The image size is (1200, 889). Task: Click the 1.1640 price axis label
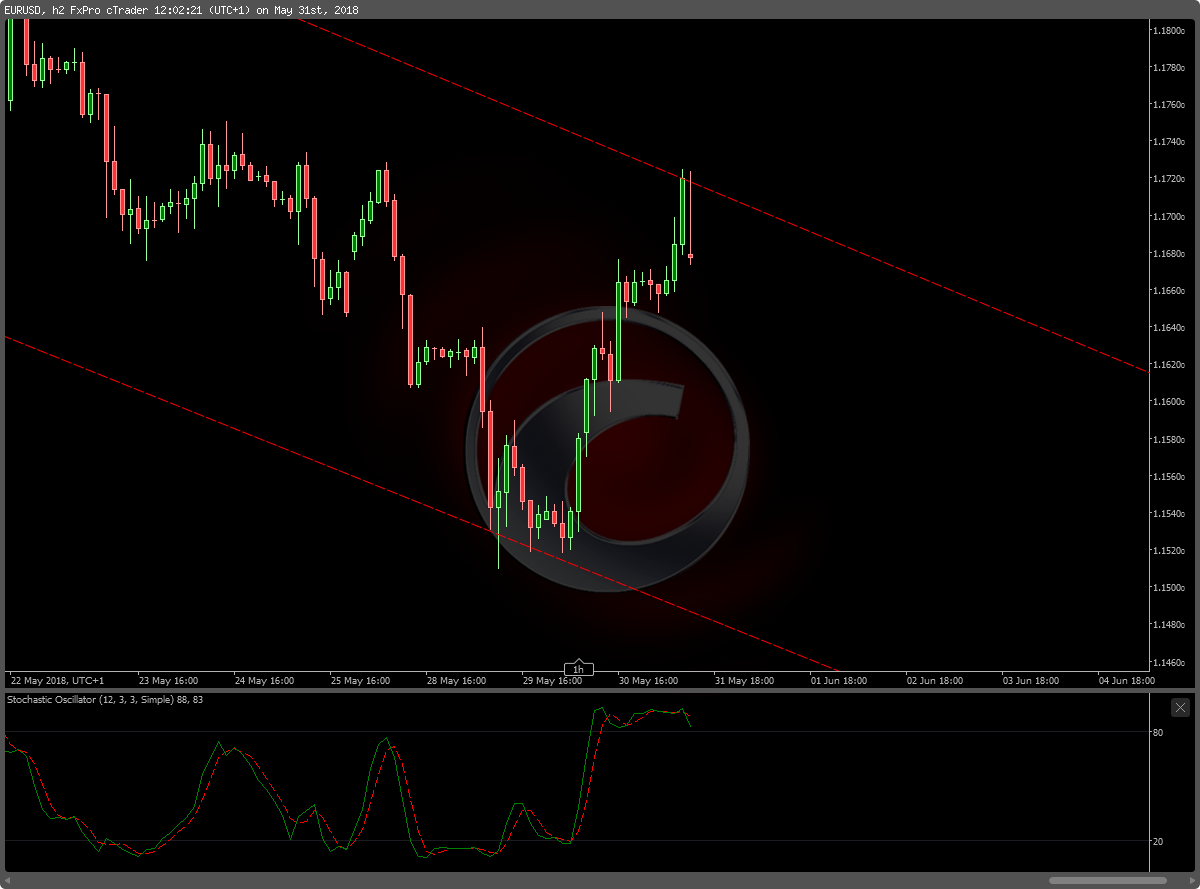[1168, 328]
